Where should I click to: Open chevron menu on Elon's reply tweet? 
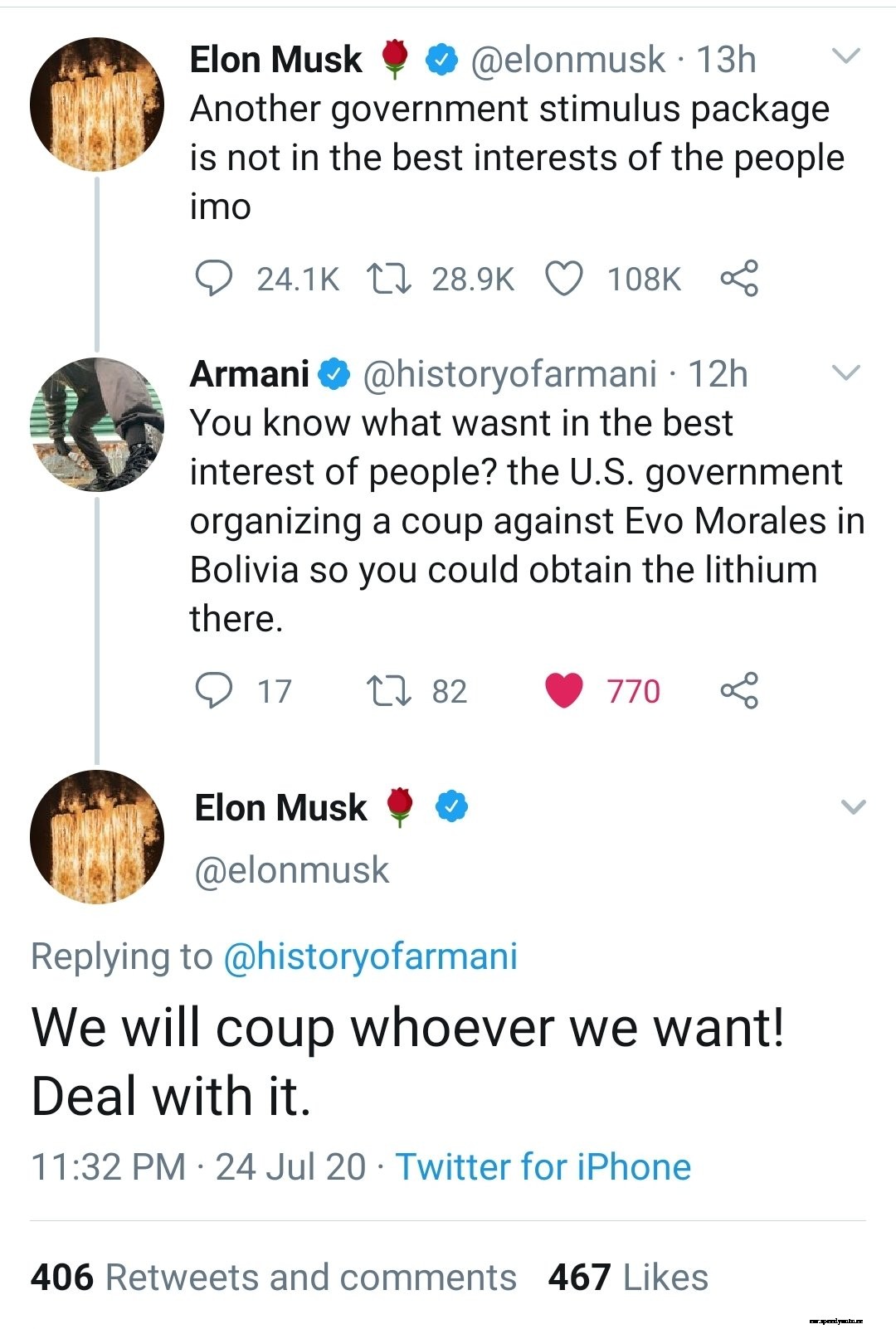(853, 806)
